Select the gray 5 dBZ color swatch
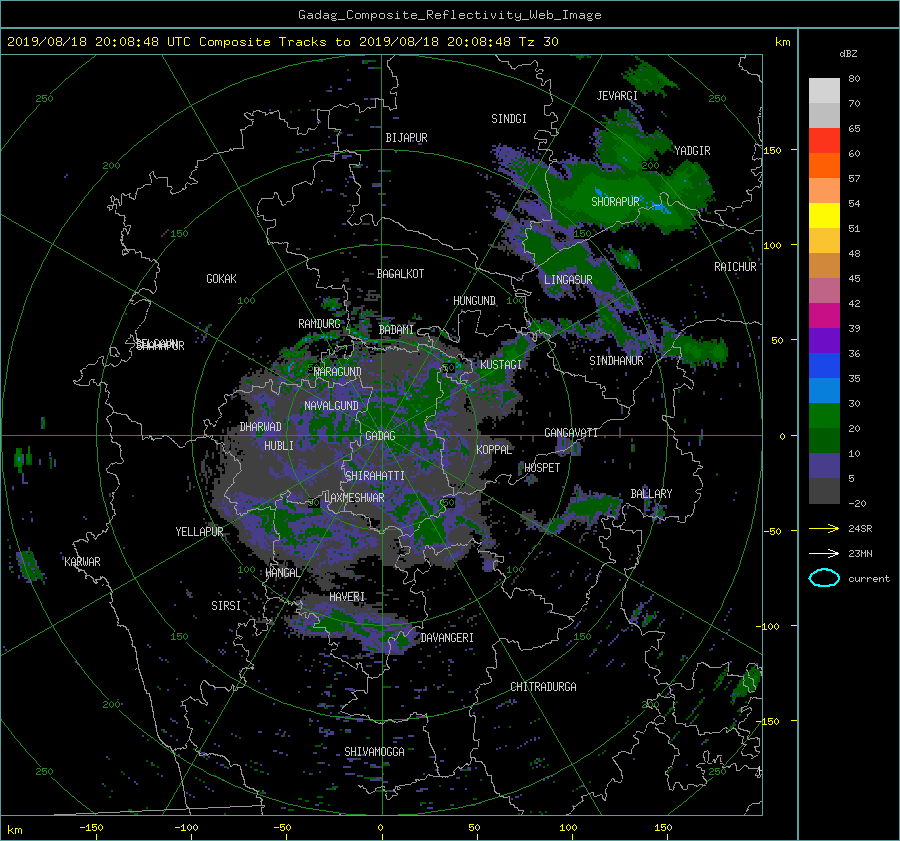This screenshot has height=841, width=900. point(824,490)
